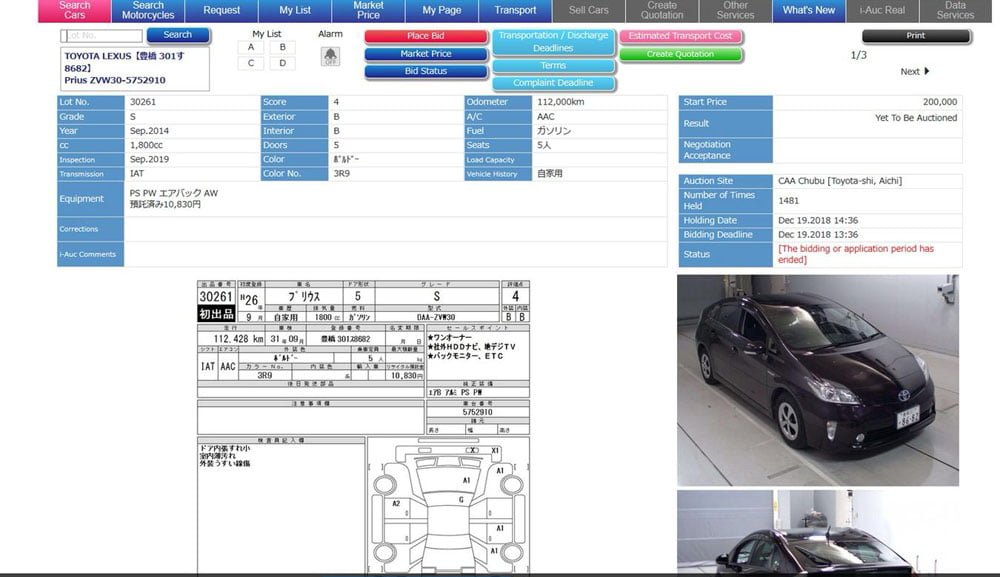Click the red Place Bid button
The height and width of the screenshot is (577, 1000).
coord(425,36)
